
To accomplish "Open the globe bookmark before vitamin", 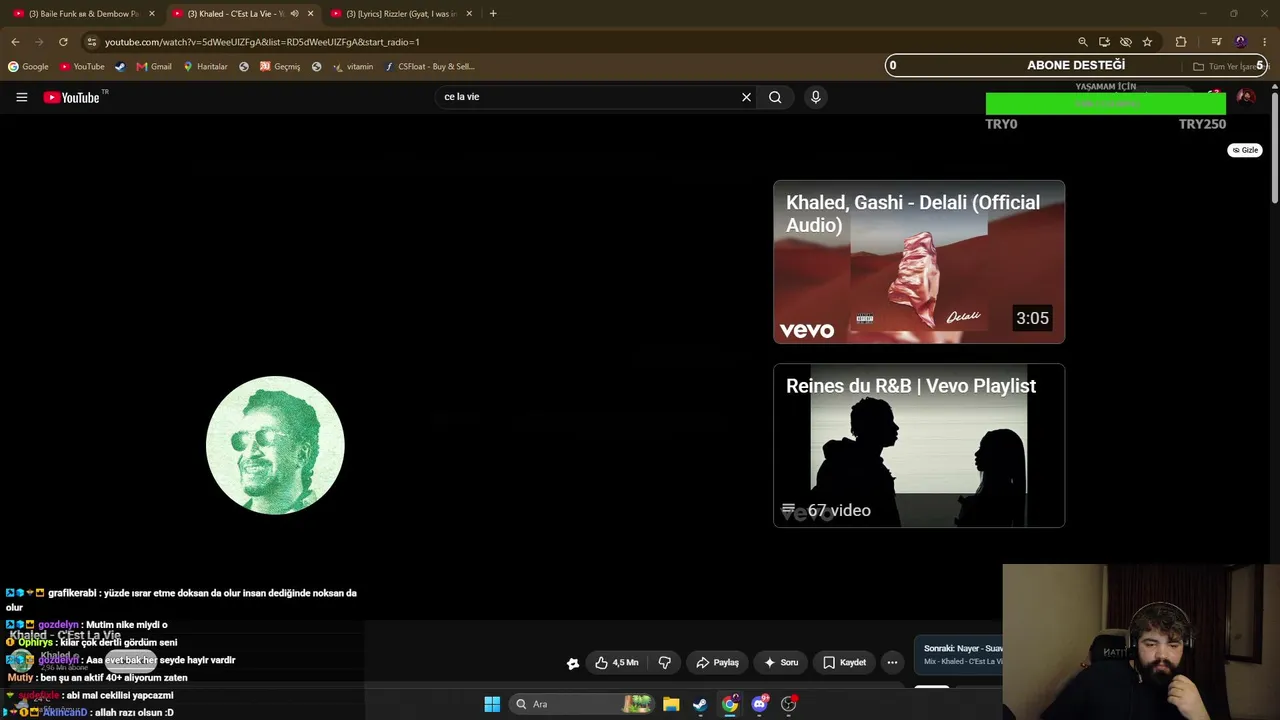I will pyautogui.click(x=317, y=67).
